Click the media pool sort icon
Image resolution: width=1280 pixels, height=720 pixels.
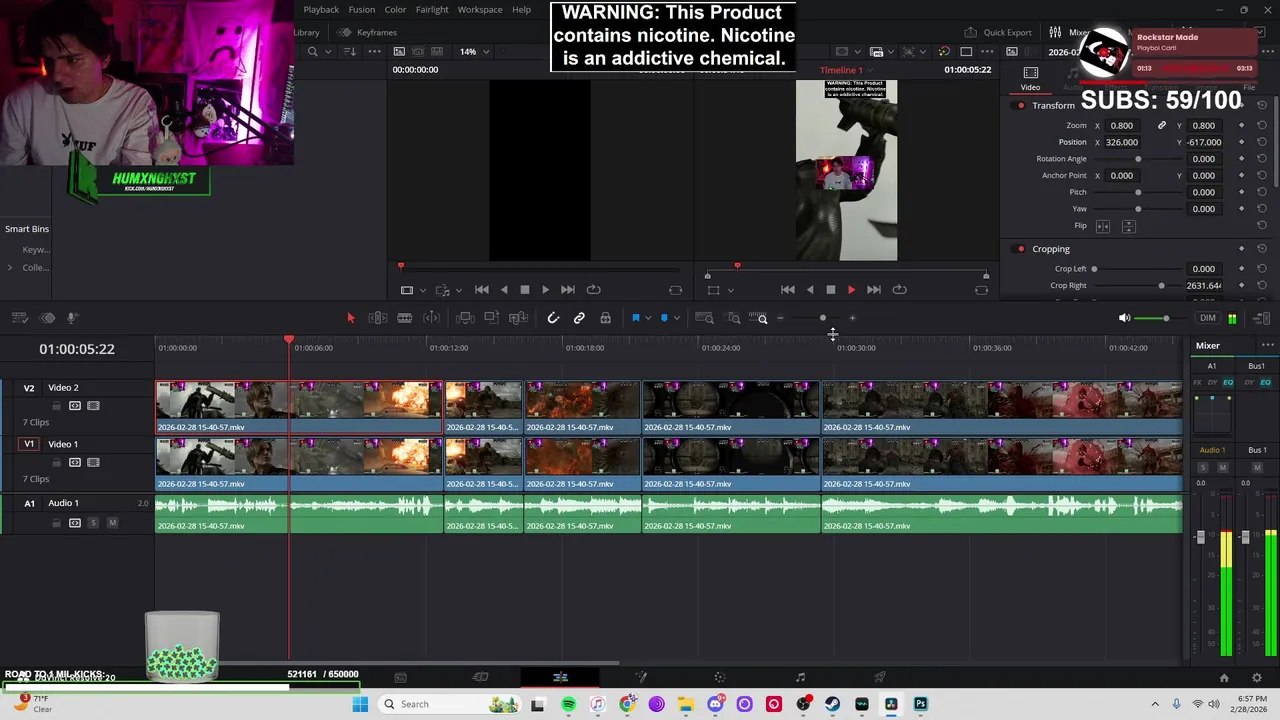pyautogui.click(x=350, y=51)
